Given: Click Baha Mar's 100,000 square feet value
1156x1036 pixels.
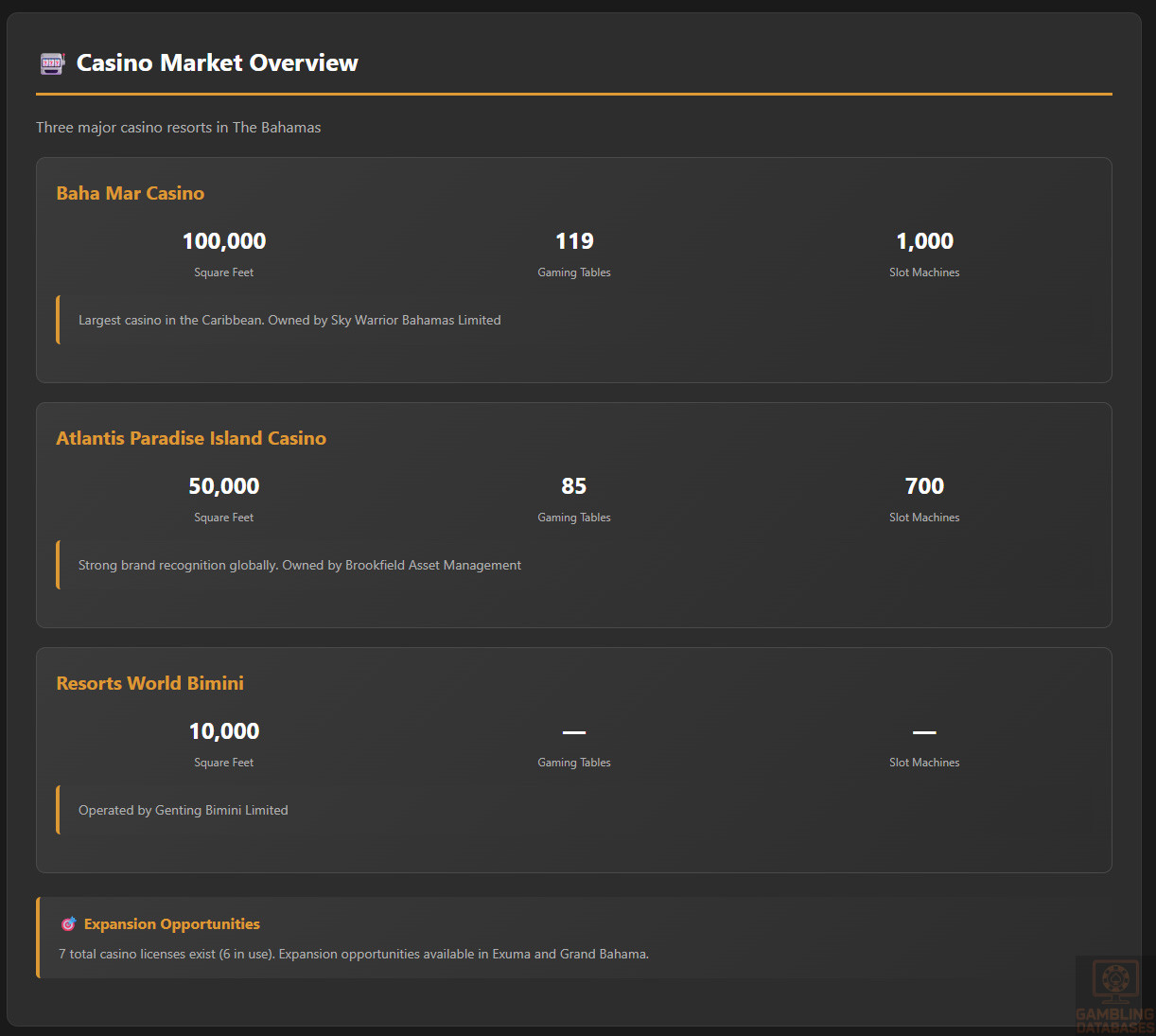Looking at the screenshot, I should click(x=224, y=241).
